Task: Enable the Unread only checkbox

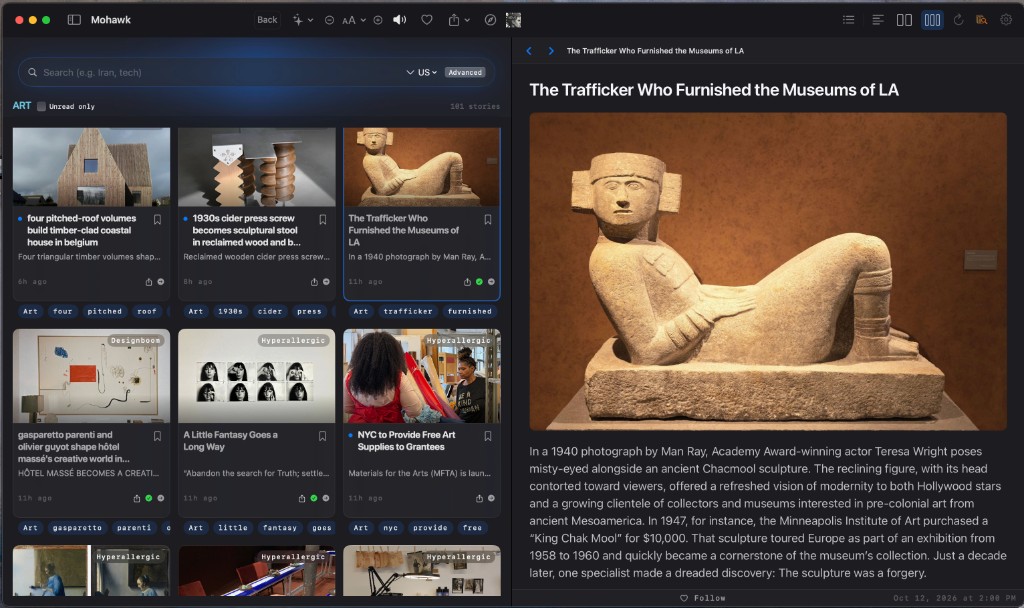Action: pyautogui.click(x=41, y=106)
